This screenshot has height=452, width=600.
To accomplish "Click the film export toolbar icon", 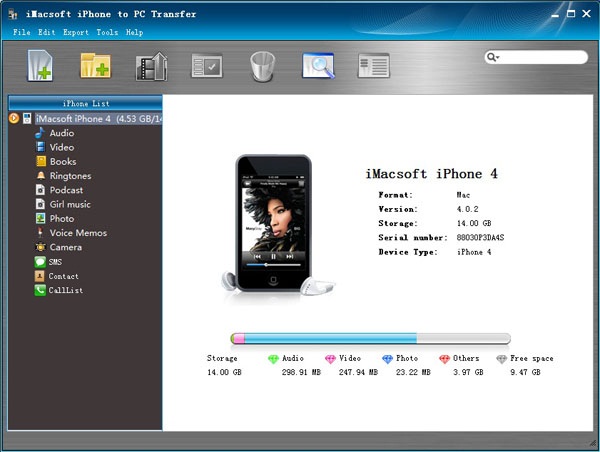I will click(x=151, y=66).
